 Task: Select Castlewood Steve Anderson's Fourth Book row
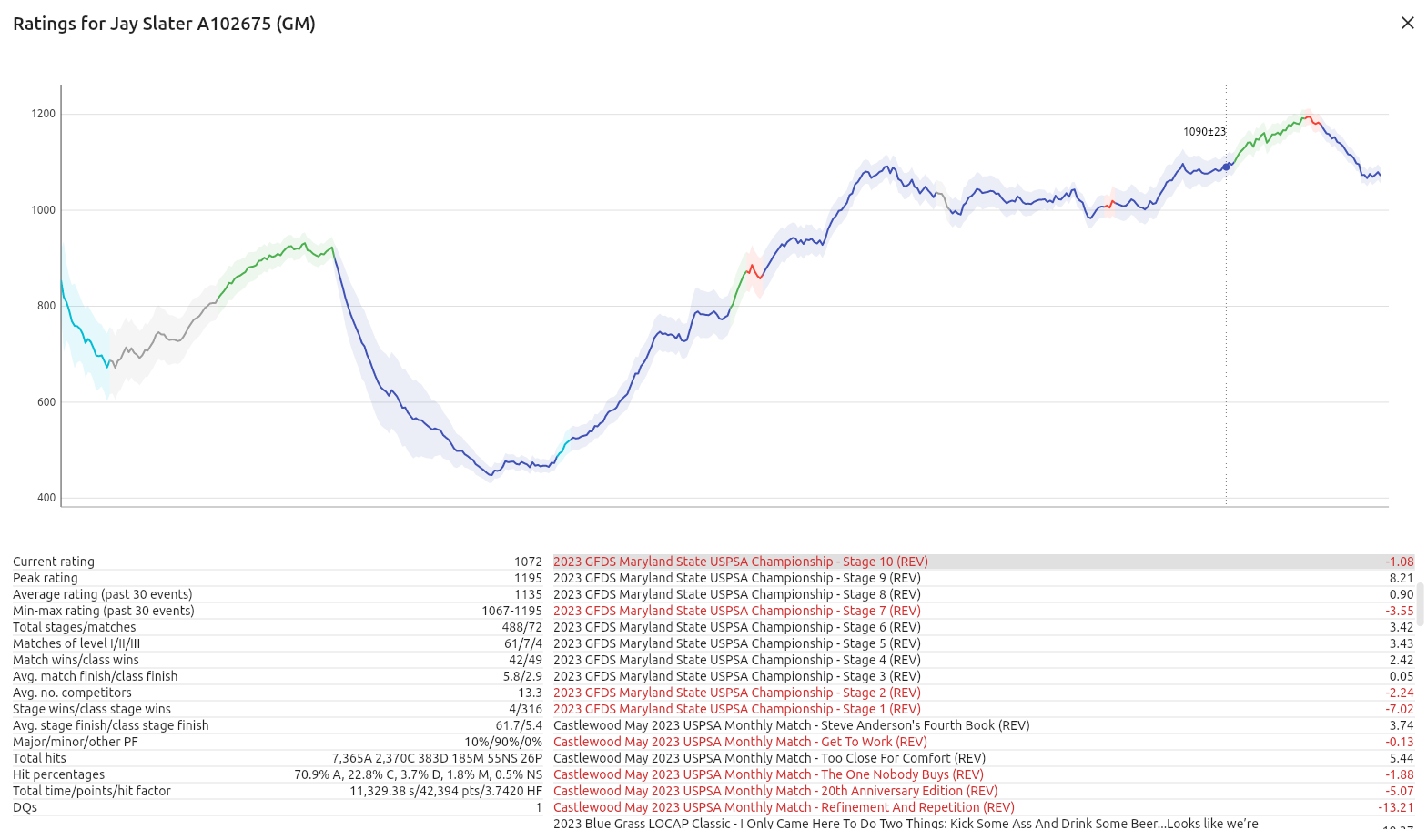click(984, 725)
